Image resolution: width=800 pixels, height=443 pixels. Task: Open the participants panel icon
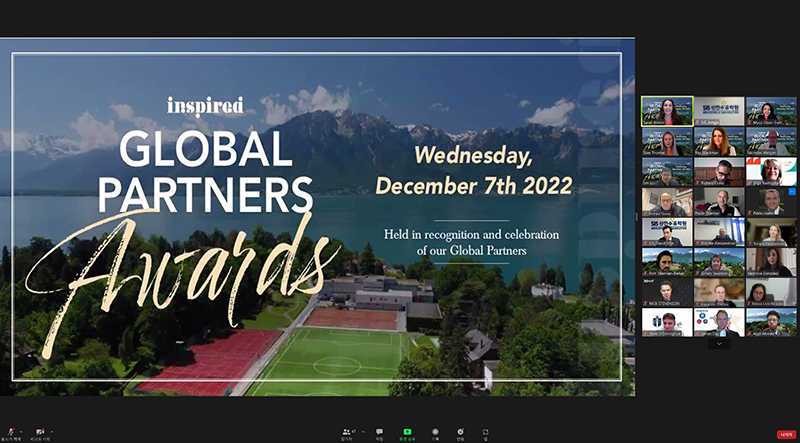(348, 432)
